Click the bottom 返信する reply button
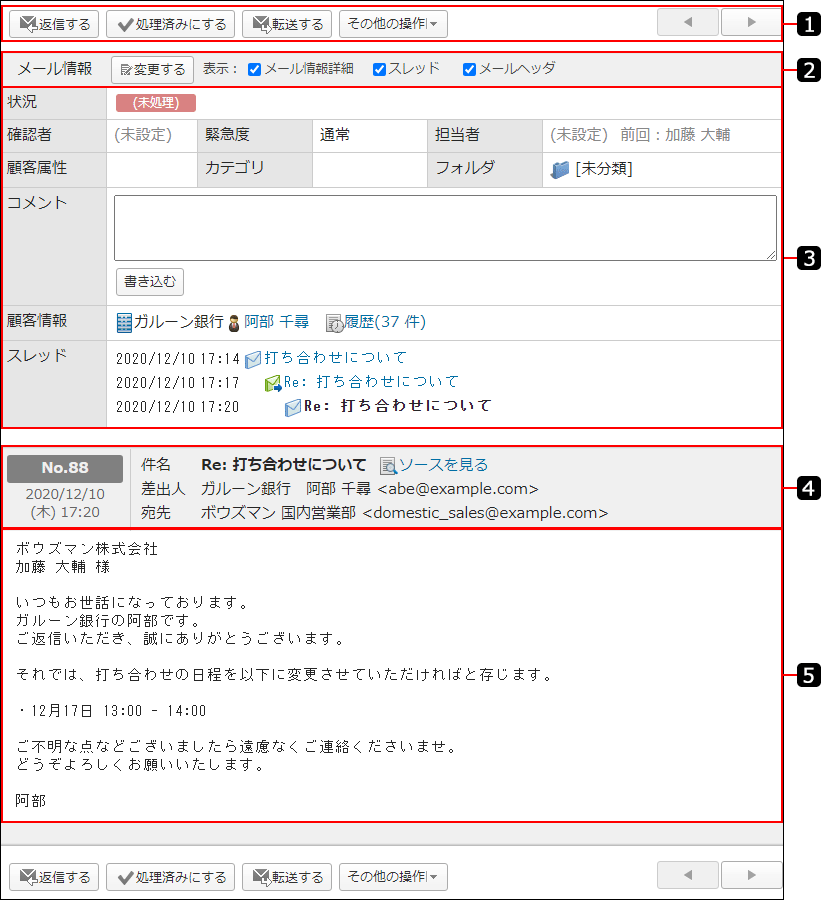The image size is (821, 900). tap(54, 877)
